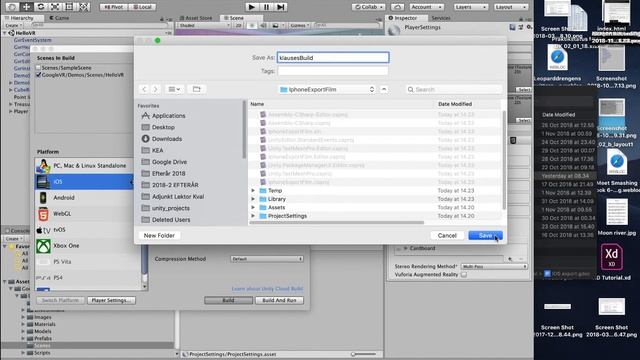Toggle Vuforia Augmented Reality checkbox
The width and height of the screenshot is (640, 360).
[x=464, y=275]
